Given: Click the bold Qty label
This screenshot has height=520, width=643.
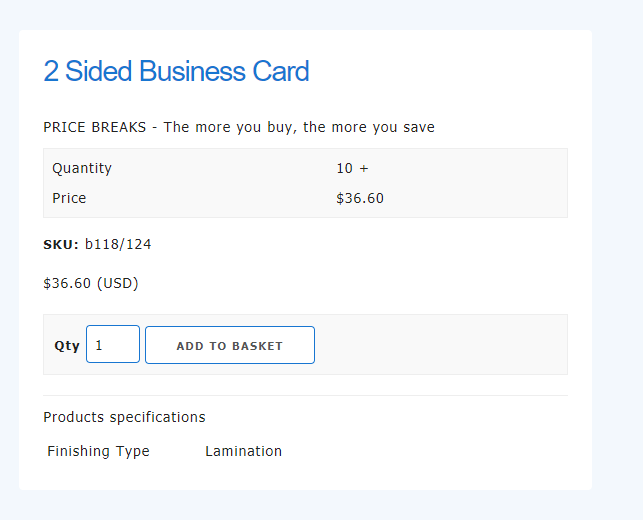Looking at the screenshot, I should [67, 346].
